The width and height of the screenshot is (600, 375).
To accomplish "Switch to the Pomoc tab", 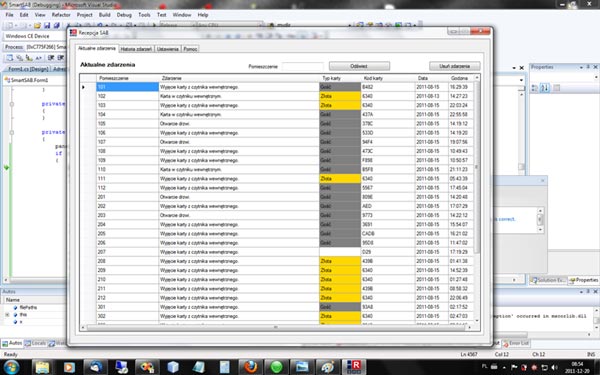I will tap(190, 49).
